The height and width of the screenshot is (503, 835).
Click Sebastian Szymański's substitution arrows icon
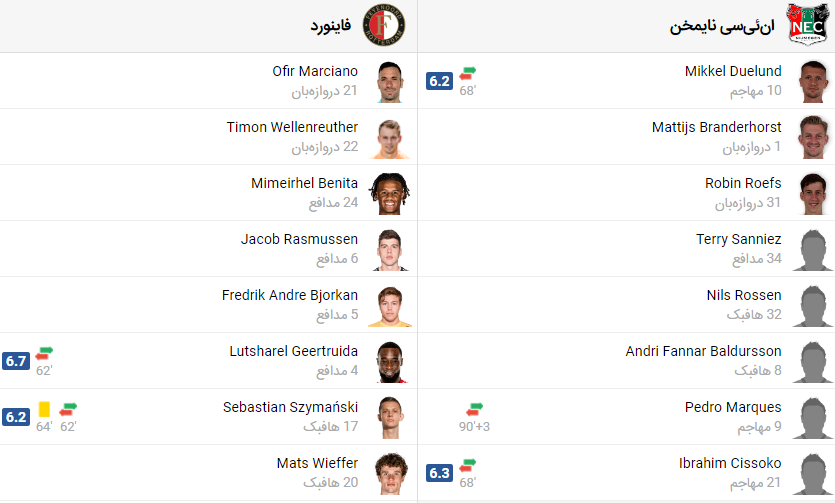tap(68, 409)
